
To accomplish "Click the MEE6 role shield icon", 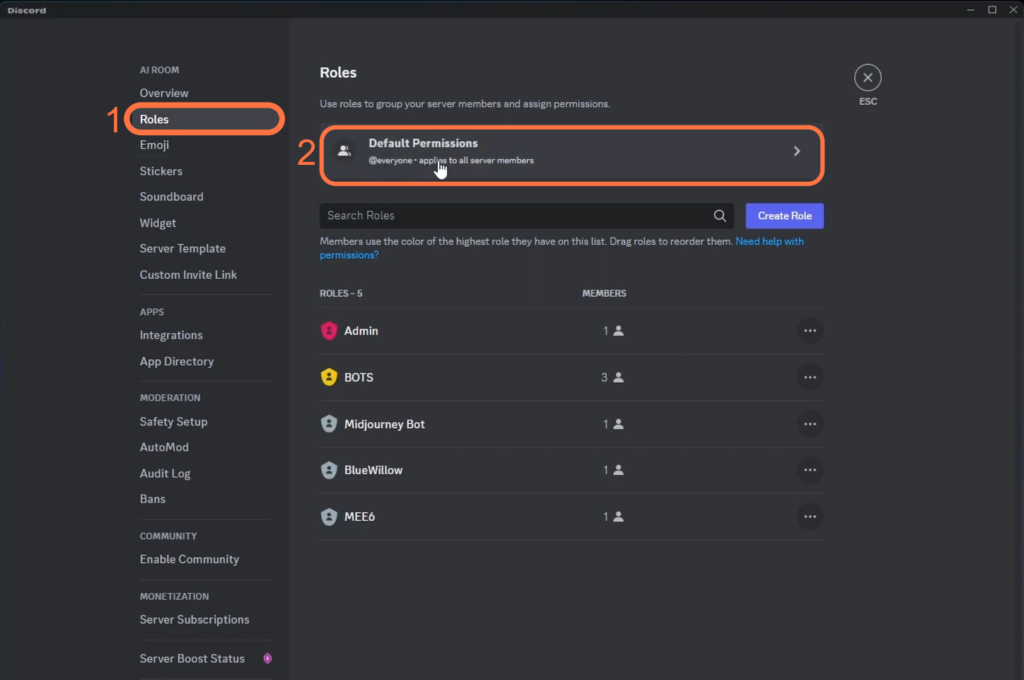I will coord(329,517).
